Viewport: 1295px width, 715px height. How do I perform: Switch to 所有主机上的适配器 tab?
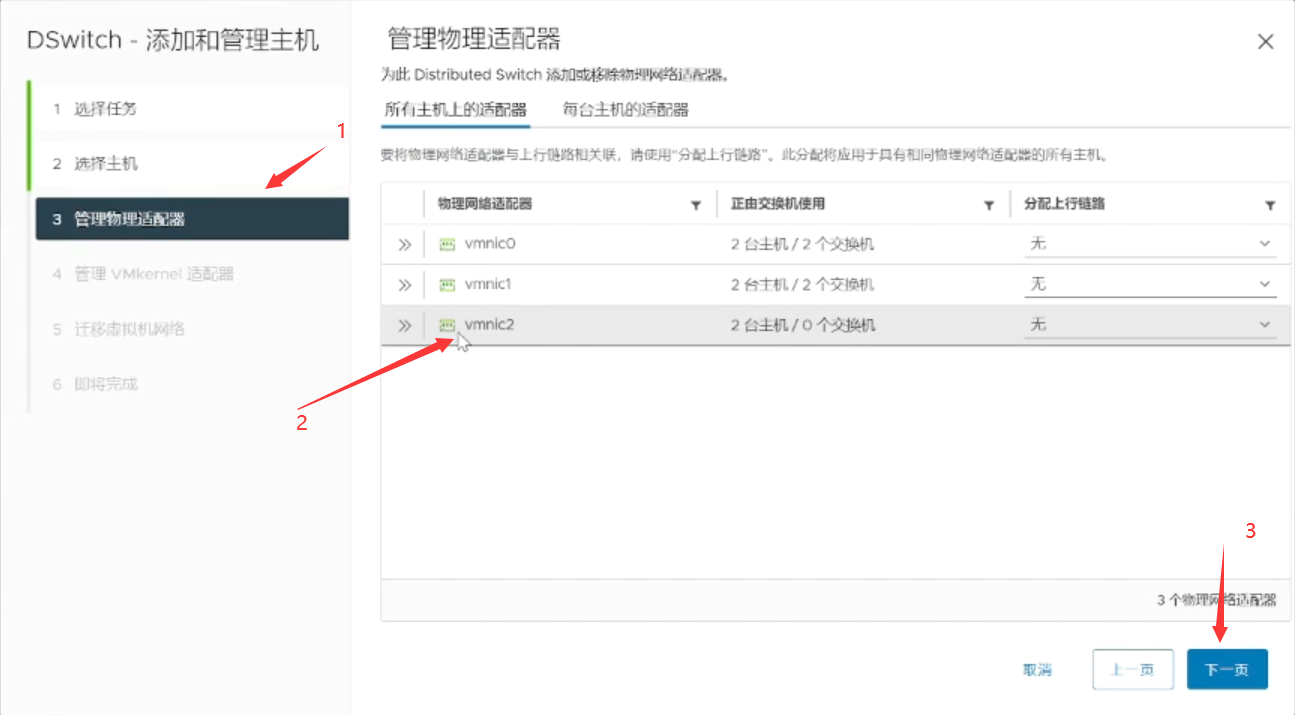tap(456, 110)
